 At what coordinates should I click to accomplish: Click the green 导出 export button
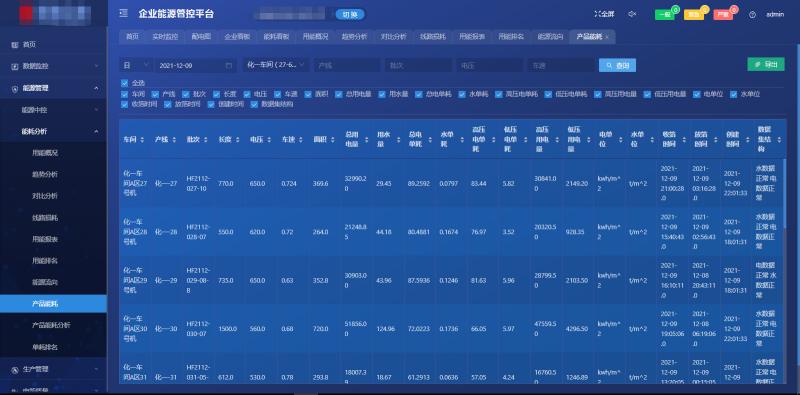click(766, 64)
